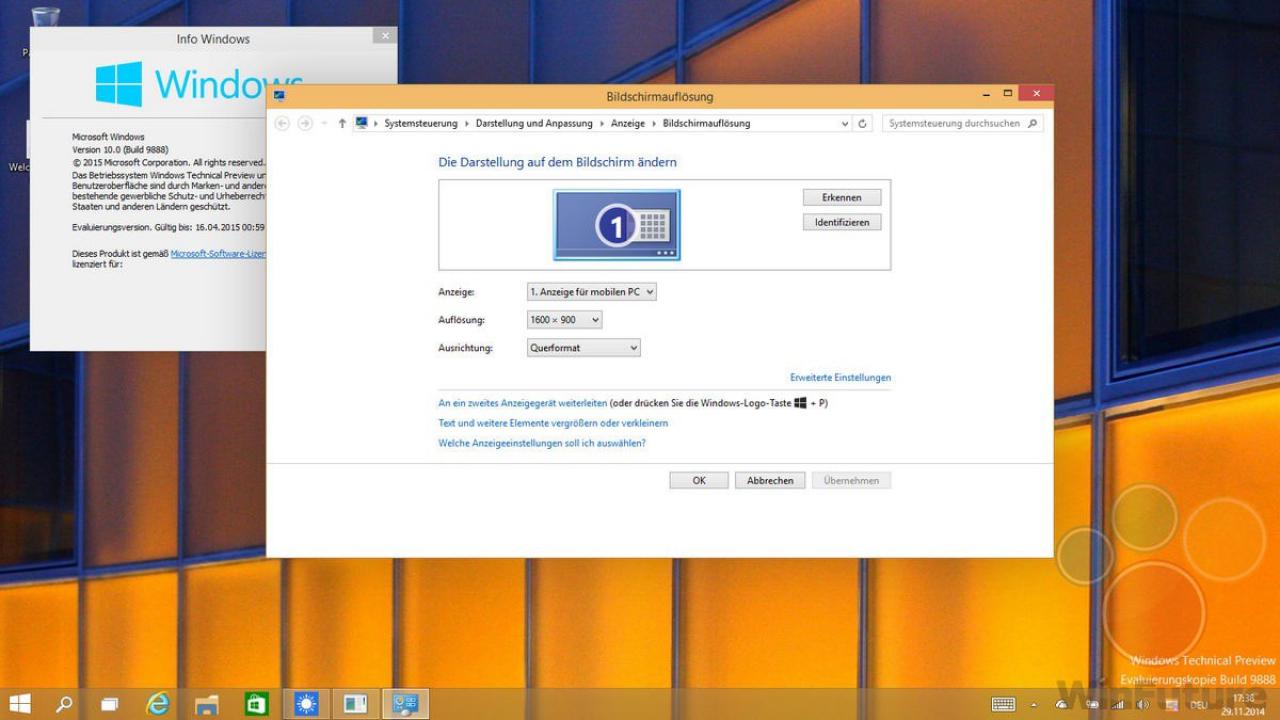Close the Info Windows dialog
Screen dimensions: 1280x720
coord(385,36)
